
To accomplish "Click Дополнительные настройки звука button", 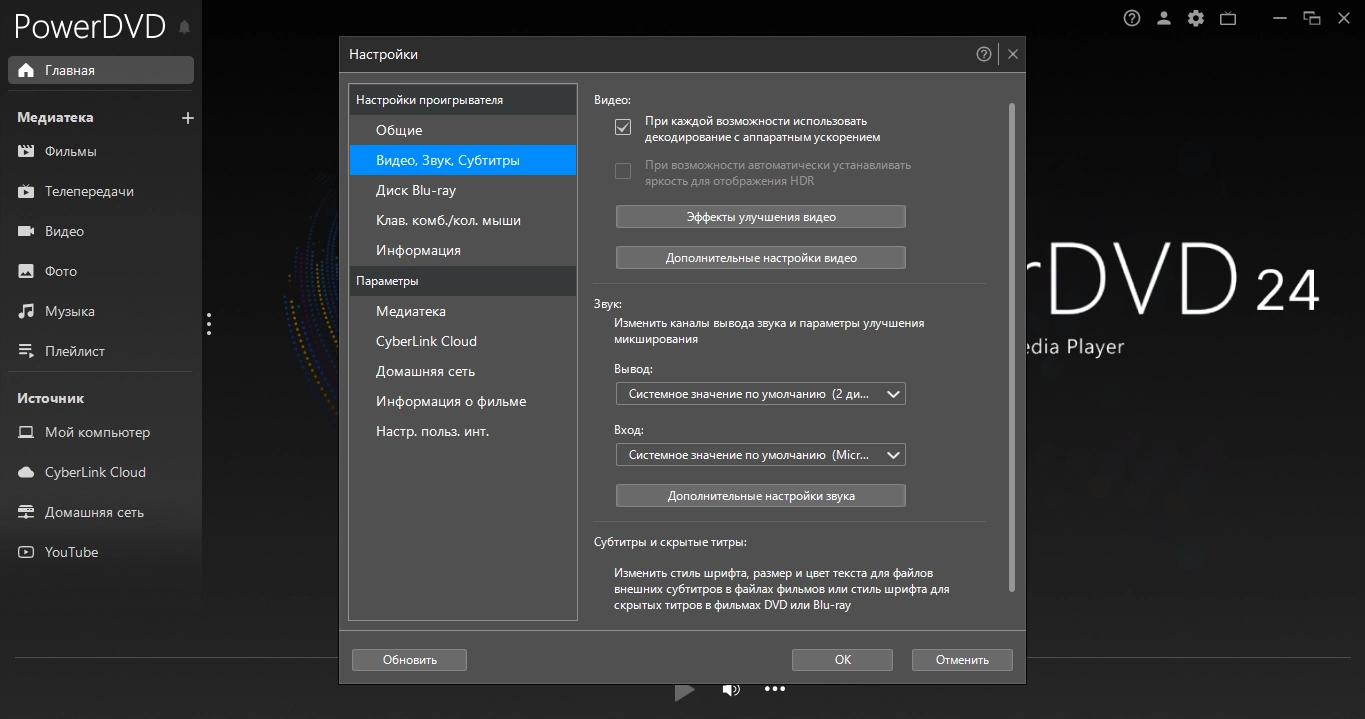I will [x=760, y=496].
